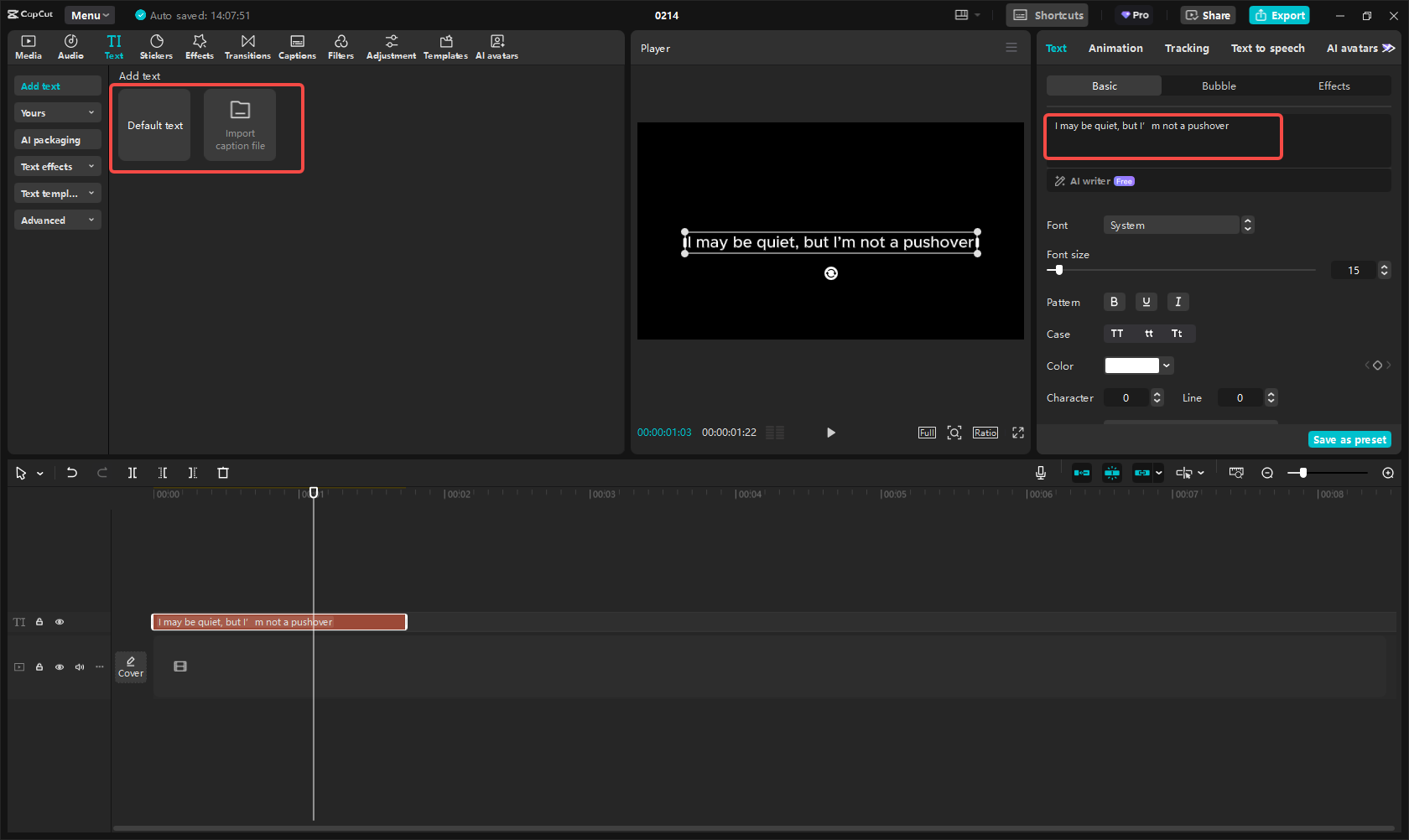Open selection tool mode dropdown
Screen dimensions: 1409x840
(39, 473)
